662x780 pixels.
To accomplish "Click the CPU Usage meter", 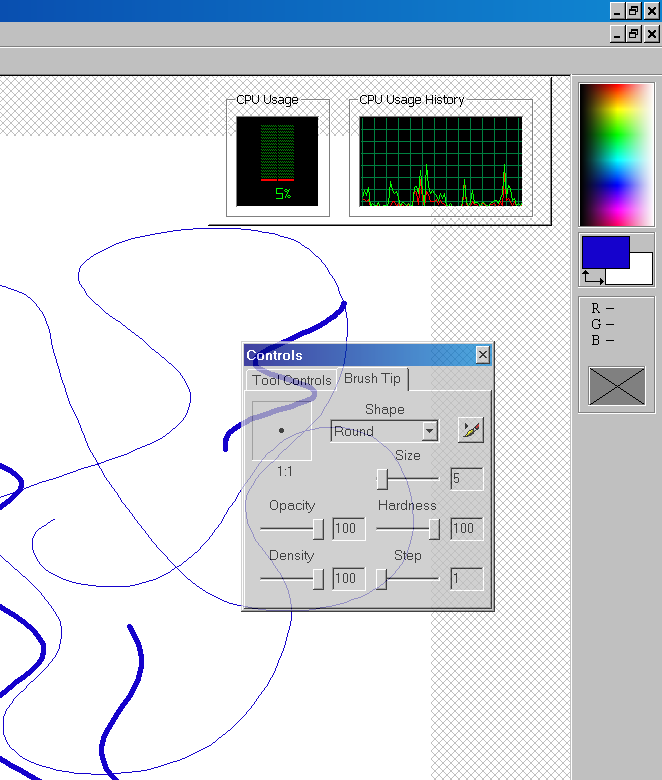I will point(277,161).
